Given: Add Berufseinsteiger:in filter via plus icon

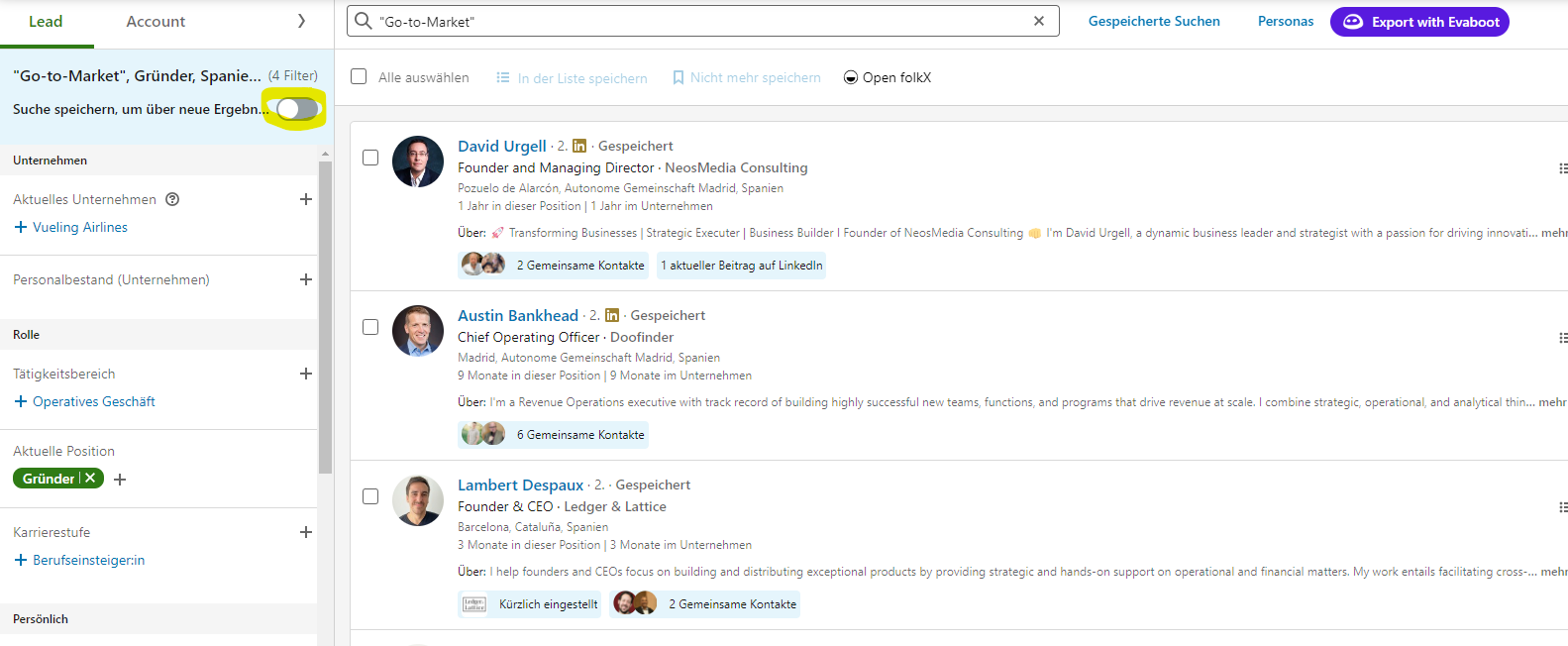Looking at the screenshot, I should click(21, 560).
